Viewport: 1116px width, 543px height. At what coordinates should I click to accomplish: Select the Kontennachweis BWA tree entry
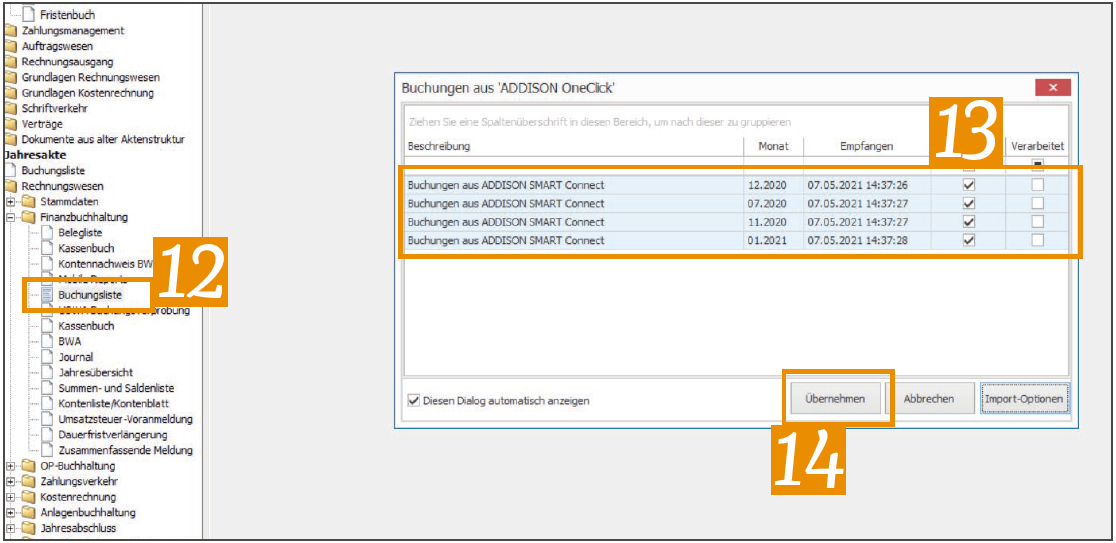105,264
